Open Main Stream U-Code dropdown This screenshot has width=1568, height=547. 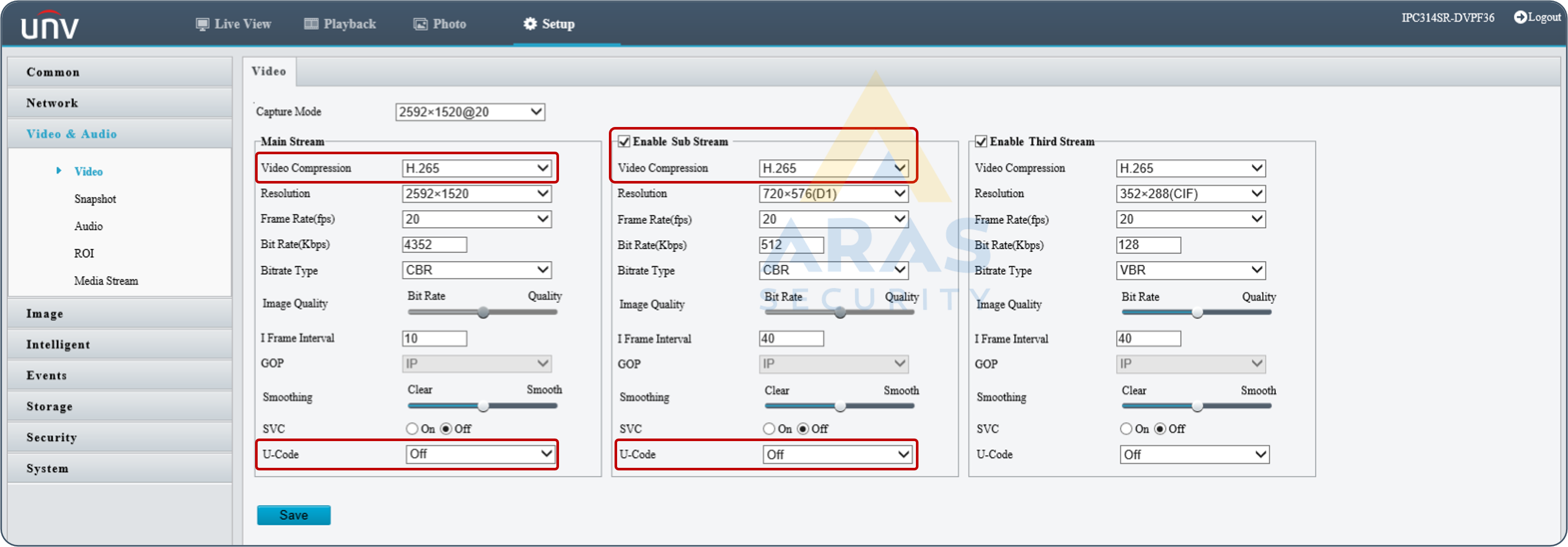point(480,454)
